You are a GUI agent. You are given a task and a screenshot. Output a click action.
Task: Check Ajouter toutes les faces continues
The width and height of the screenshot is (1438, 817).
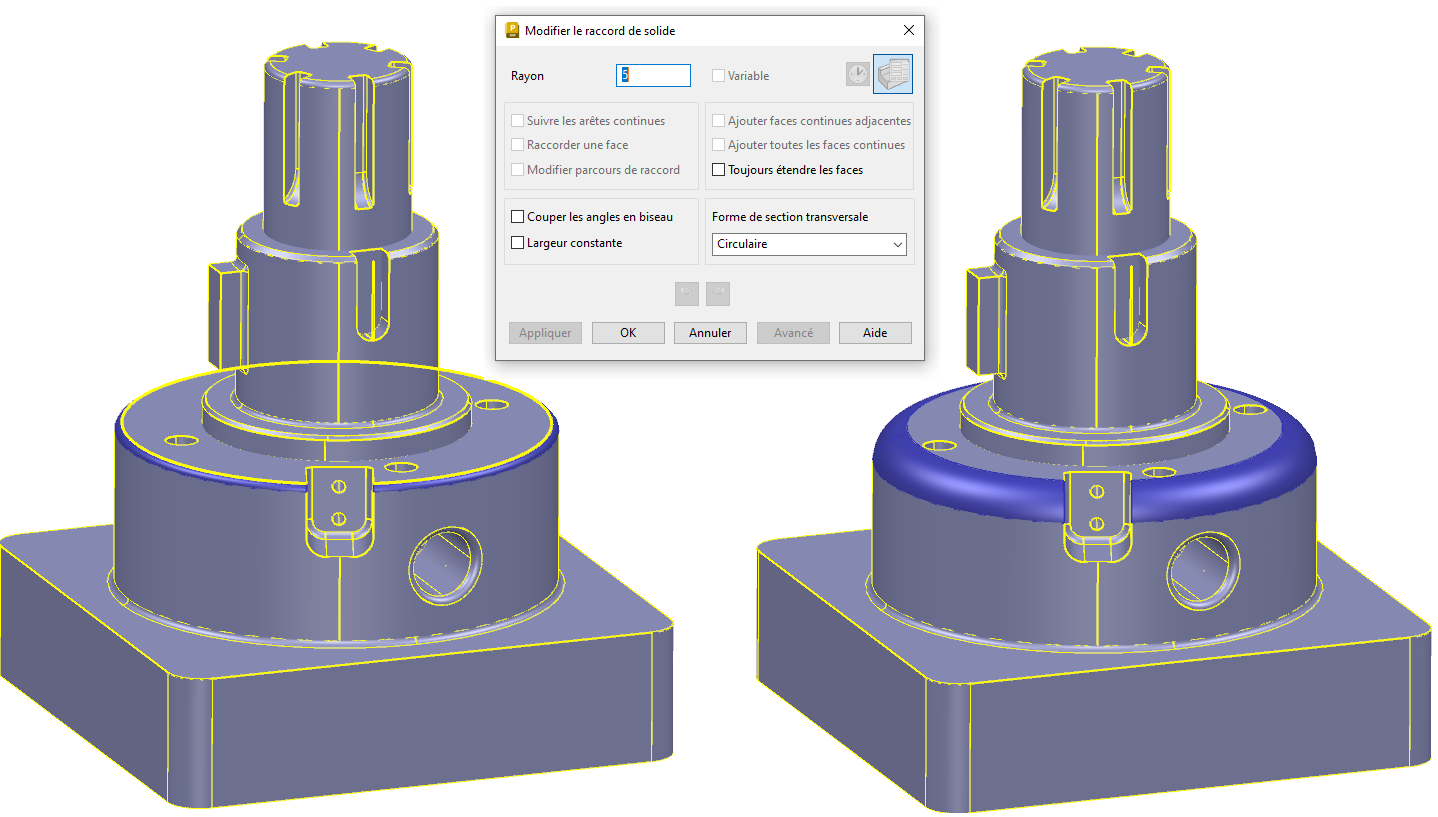718,145
